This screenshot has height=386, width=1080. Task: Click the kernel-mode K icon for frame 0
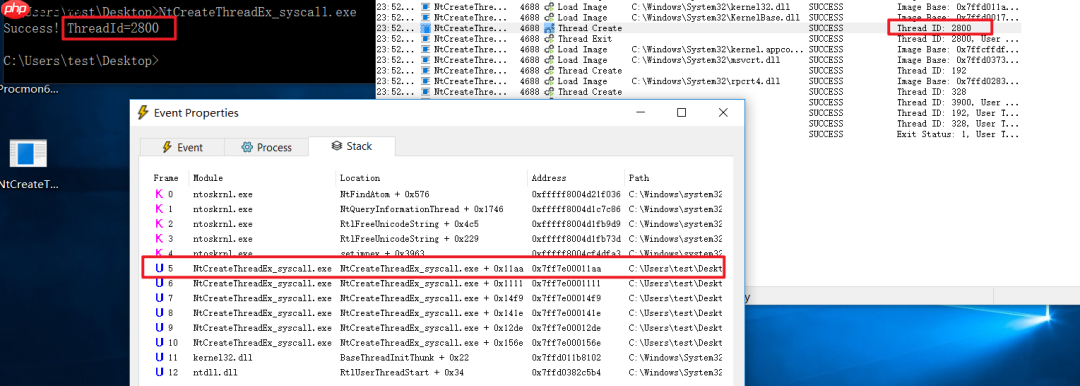point(159,194)
